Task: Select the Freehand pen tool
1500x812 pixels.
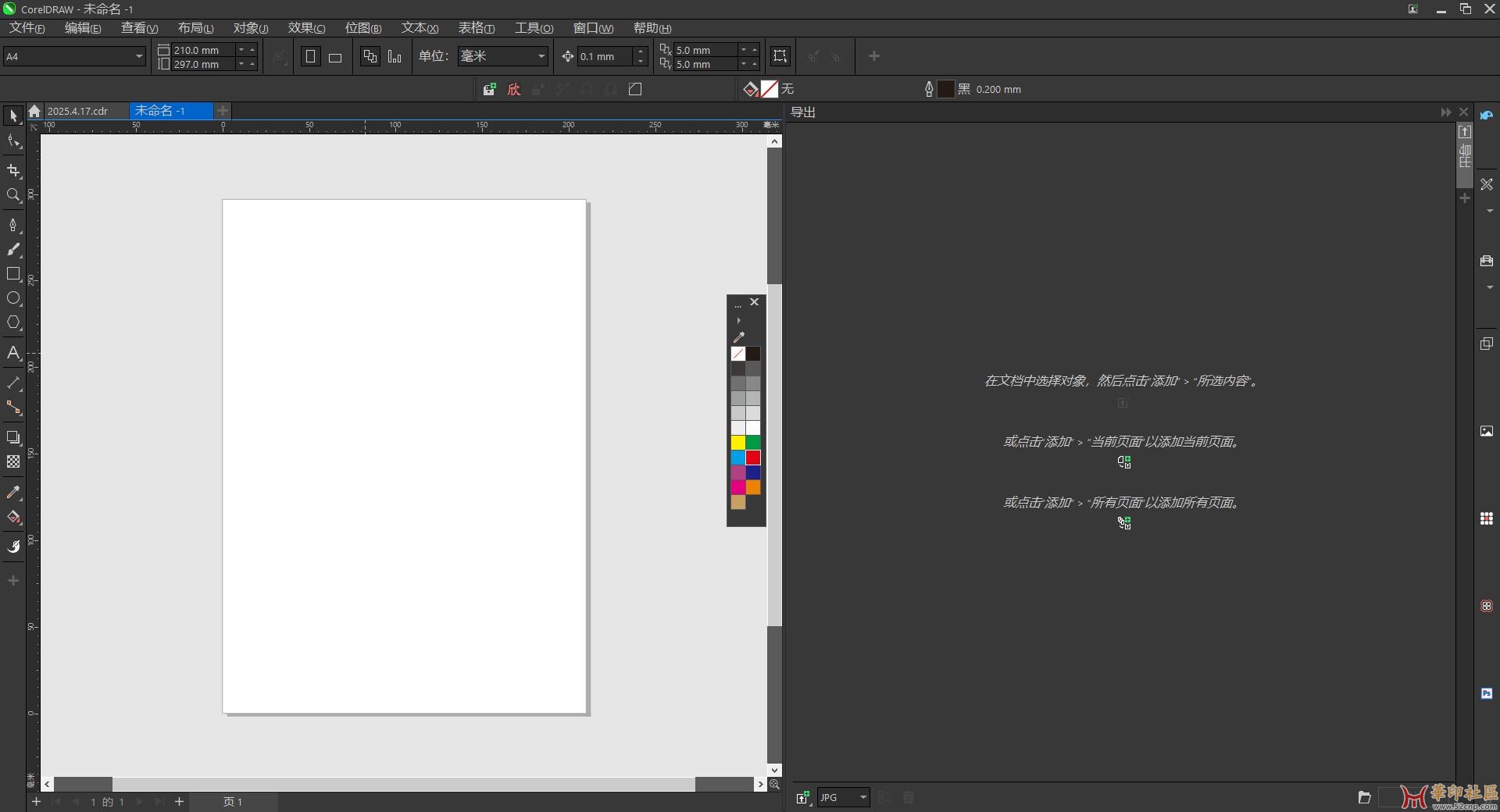Action: (x=13, y=226)
